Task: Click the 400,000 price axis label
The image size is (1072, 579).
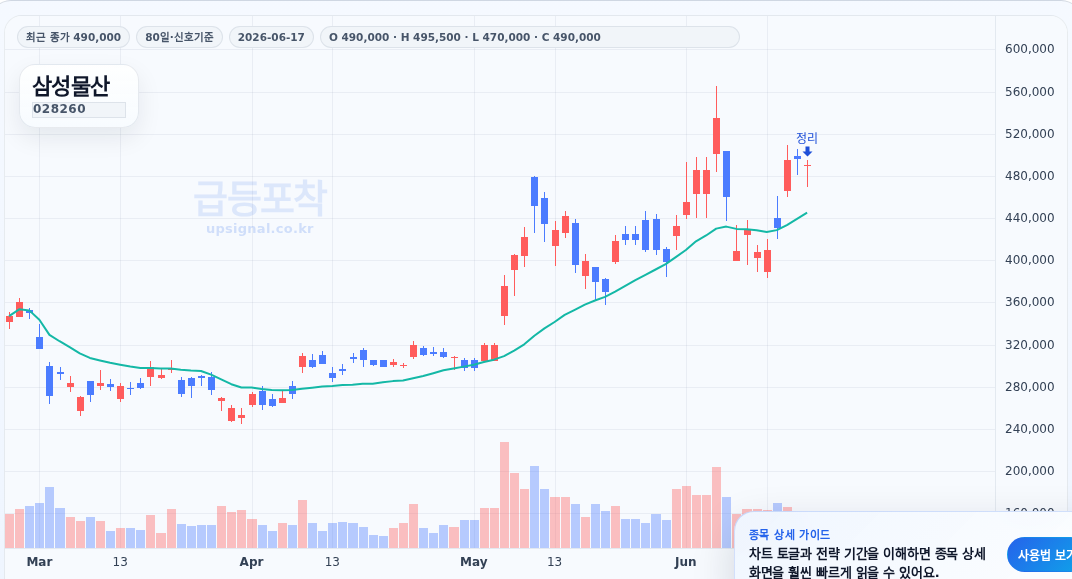Action: [x=1029, y=260]
